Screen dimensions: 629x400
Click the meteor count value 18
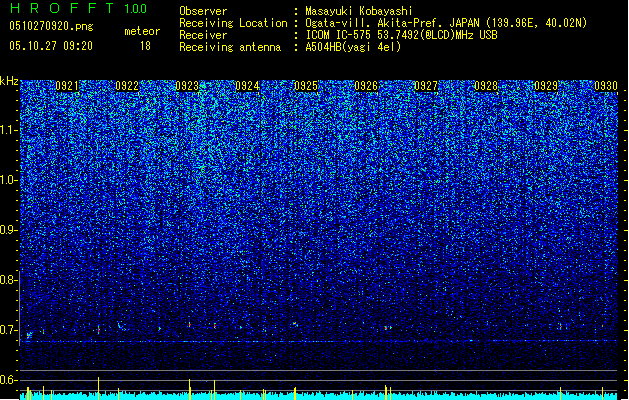(x=145, y=46)
